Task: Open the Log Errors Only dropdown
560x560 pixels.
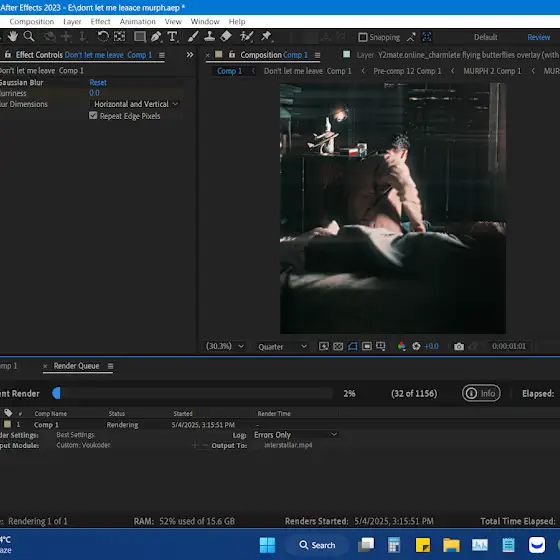Action: pos(295,435)
